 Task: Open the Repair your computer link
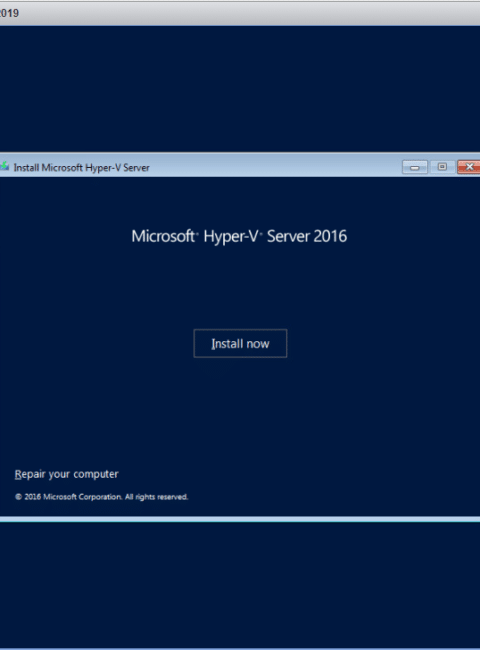click(66, 474)
